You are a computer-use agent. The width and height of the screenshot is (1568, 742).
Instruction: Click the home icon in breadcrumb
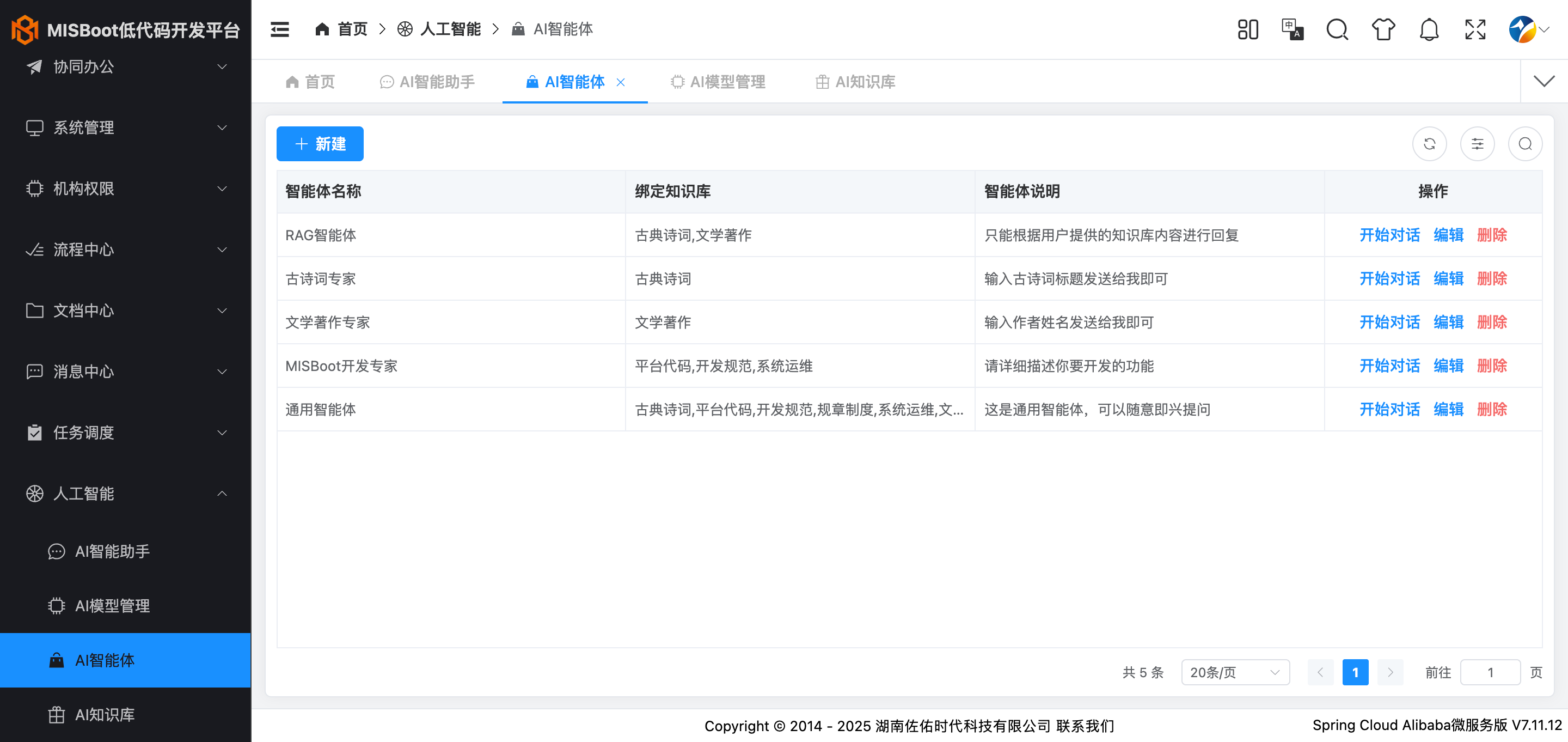pos(322,29)
